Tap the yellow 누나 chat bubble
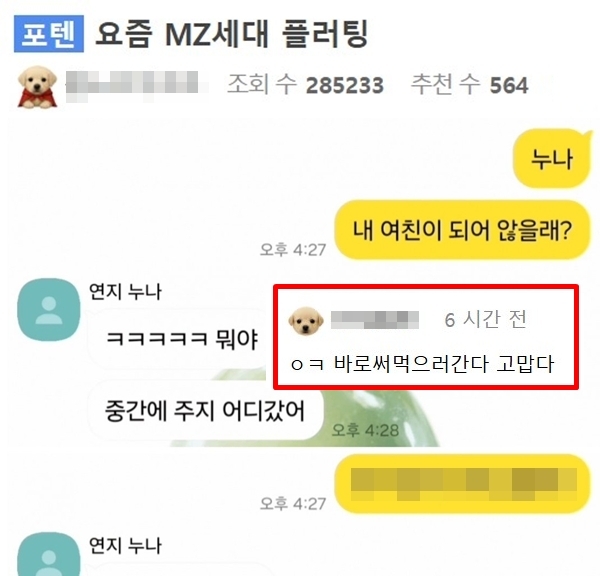 [x=551, y=158]
